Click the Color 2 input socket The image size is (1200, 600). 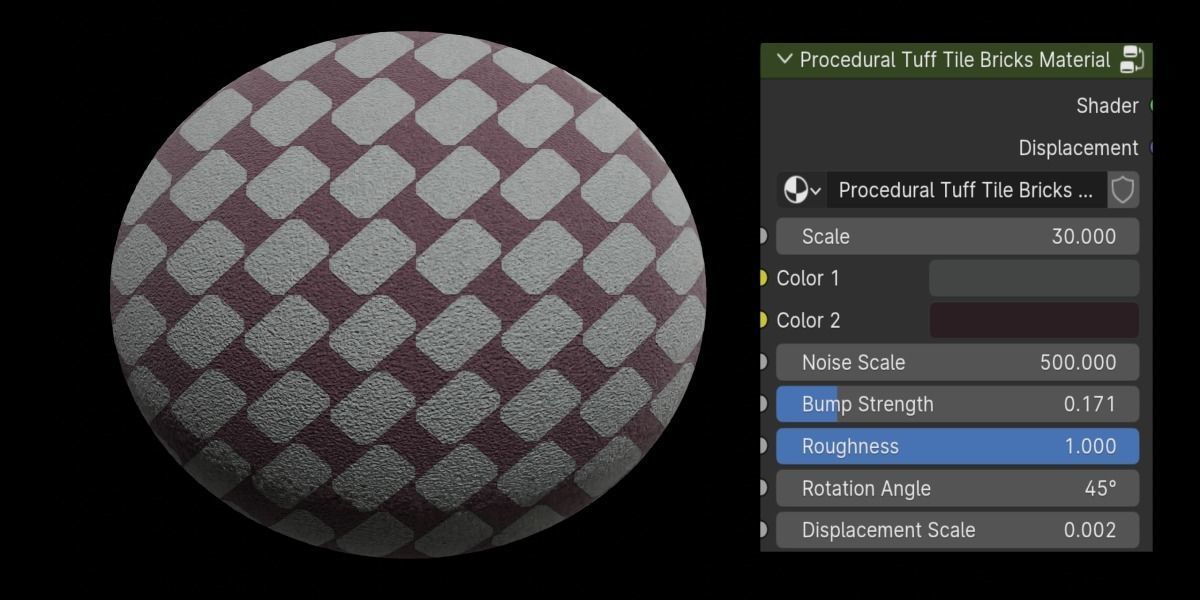tap(763, 320)
